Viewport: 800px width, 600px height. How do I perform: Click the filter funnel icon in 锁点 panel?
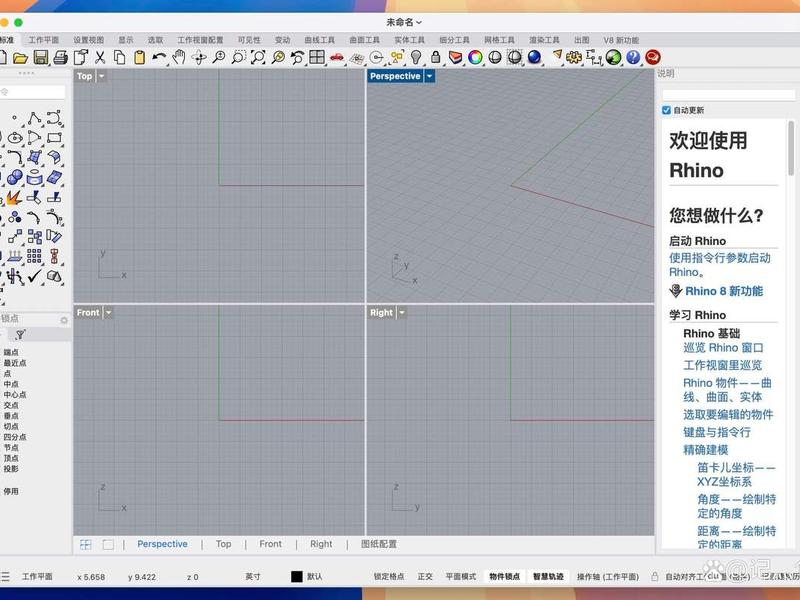(20, 335)
